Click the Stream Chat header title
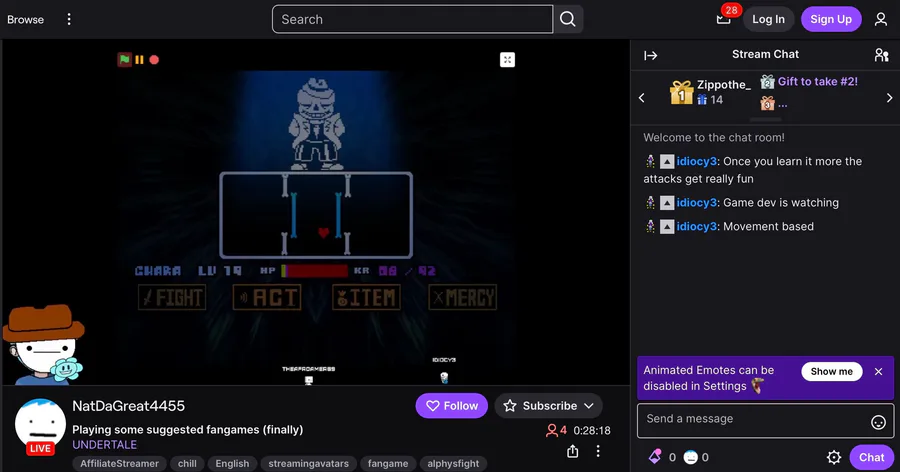 click(765, 55)
